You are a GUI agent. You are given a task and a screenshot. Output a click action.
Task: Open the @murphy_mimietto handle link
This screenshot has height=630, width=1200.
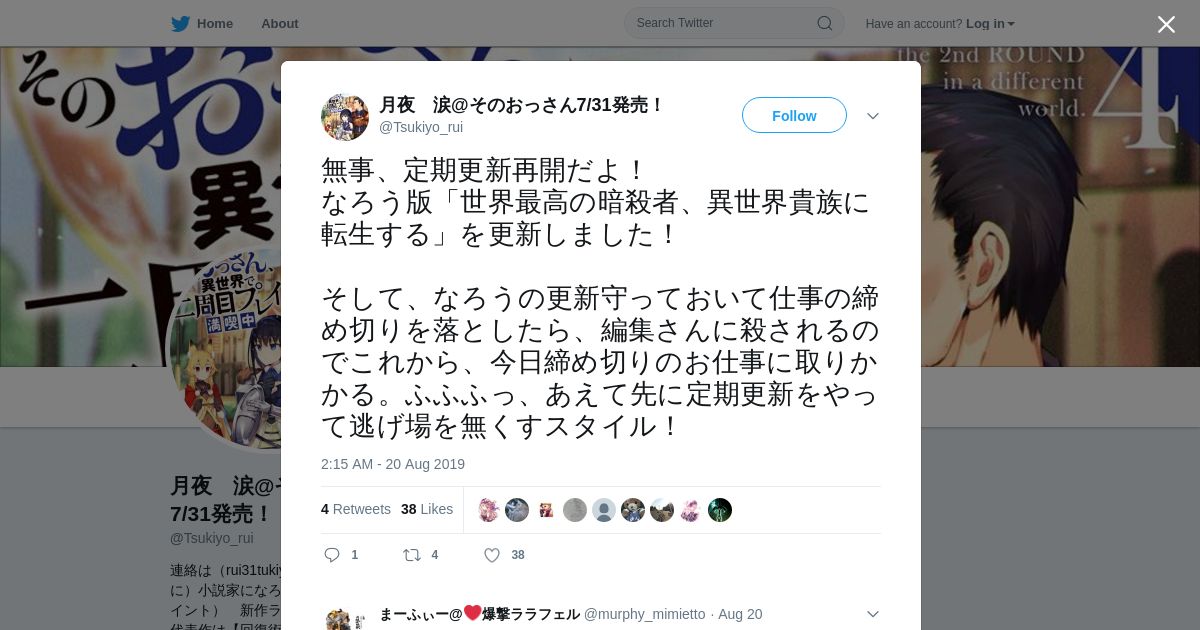(x=644, y=614)
